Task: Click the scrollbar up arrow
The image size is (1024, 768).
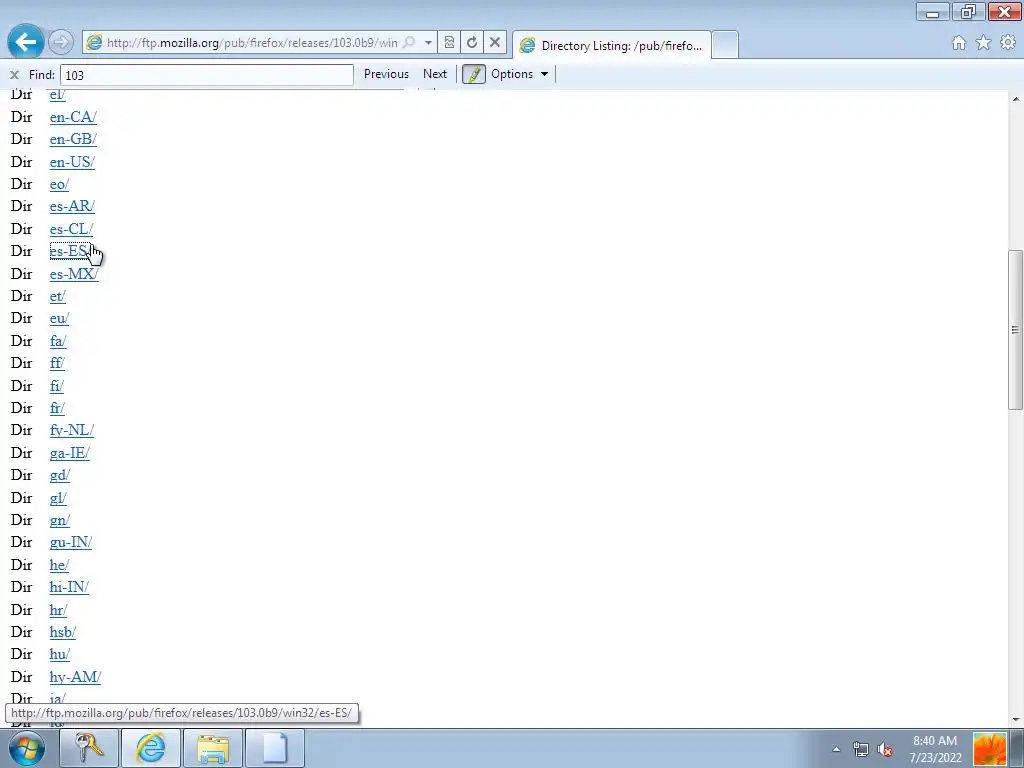Action: 1016,99
